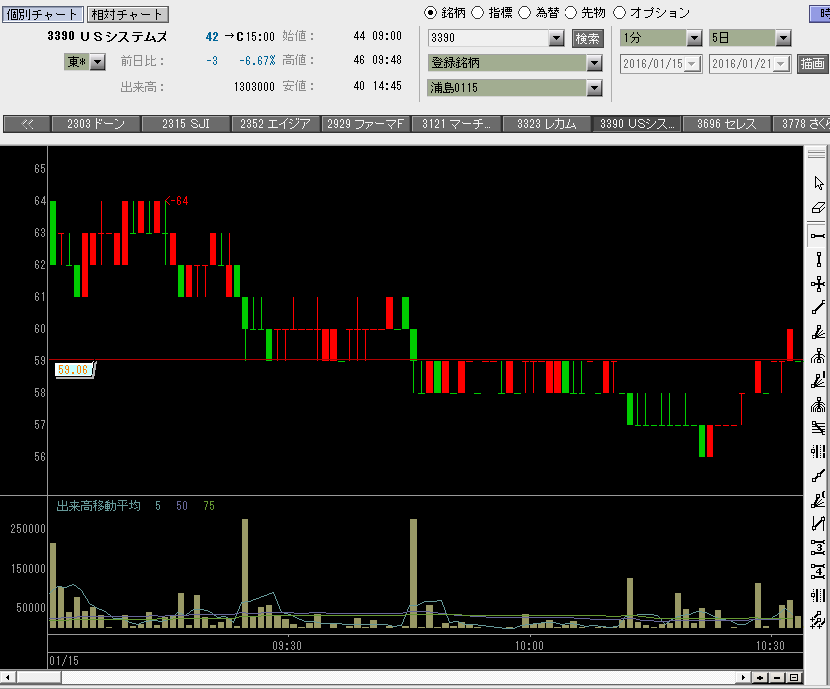Image resolution: width=830 pixels, height=689 pixels.
Task: Open the 2016/01/21 end date picker
Action: (781, 64)
